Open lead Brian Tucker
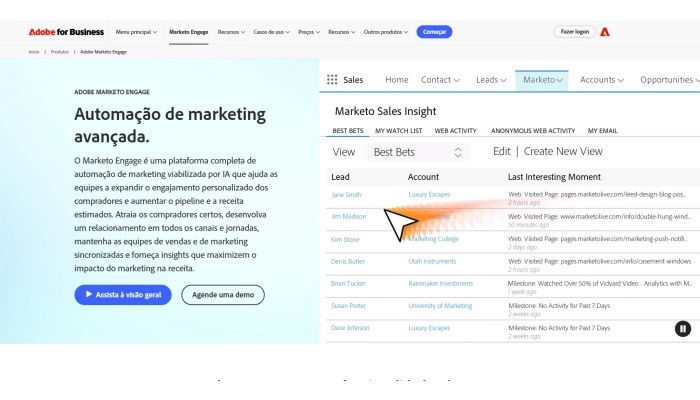Image resolution: width=700 pixels, height=400 pixels. [348, 283]
